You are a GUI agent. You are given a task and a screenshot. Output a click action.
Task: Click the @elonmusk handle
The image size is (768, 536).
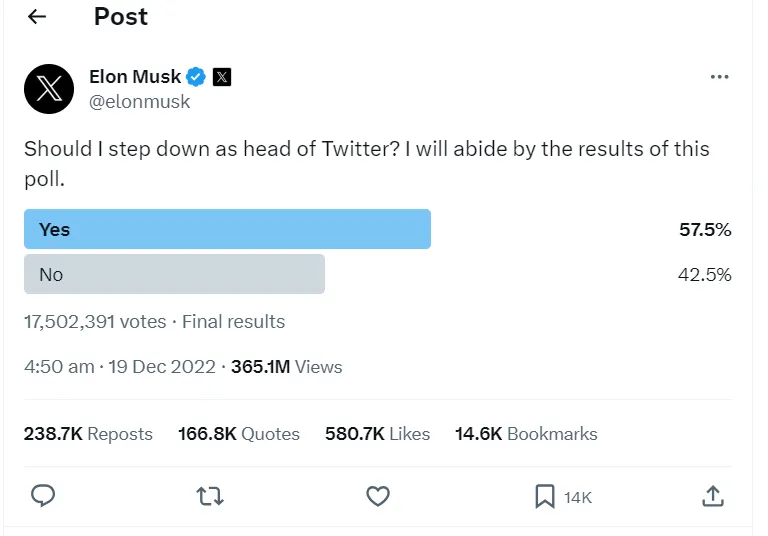[x=139, y=101]
